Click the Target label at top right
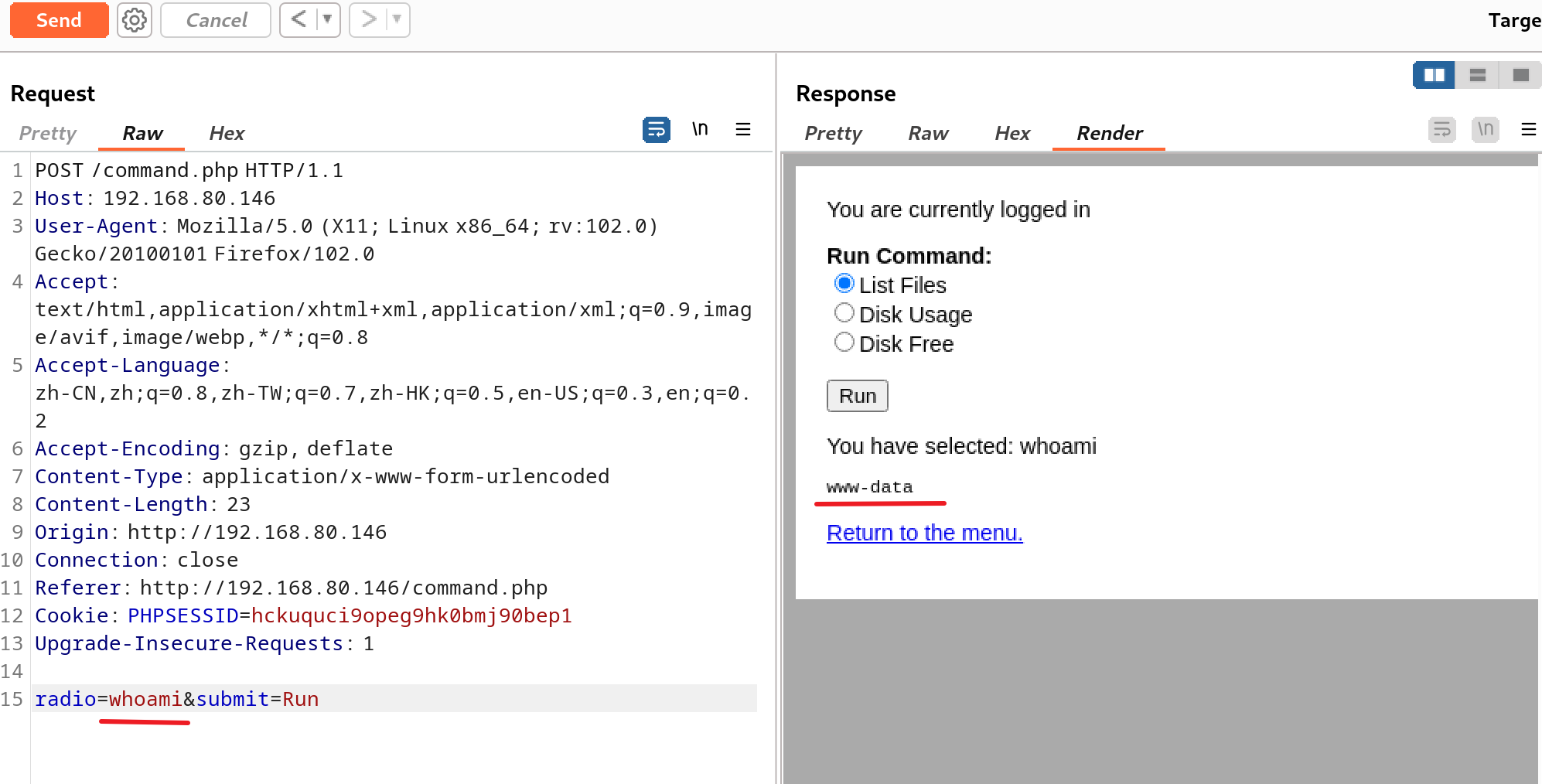Screen dimensions: 1542x784 1514,20
